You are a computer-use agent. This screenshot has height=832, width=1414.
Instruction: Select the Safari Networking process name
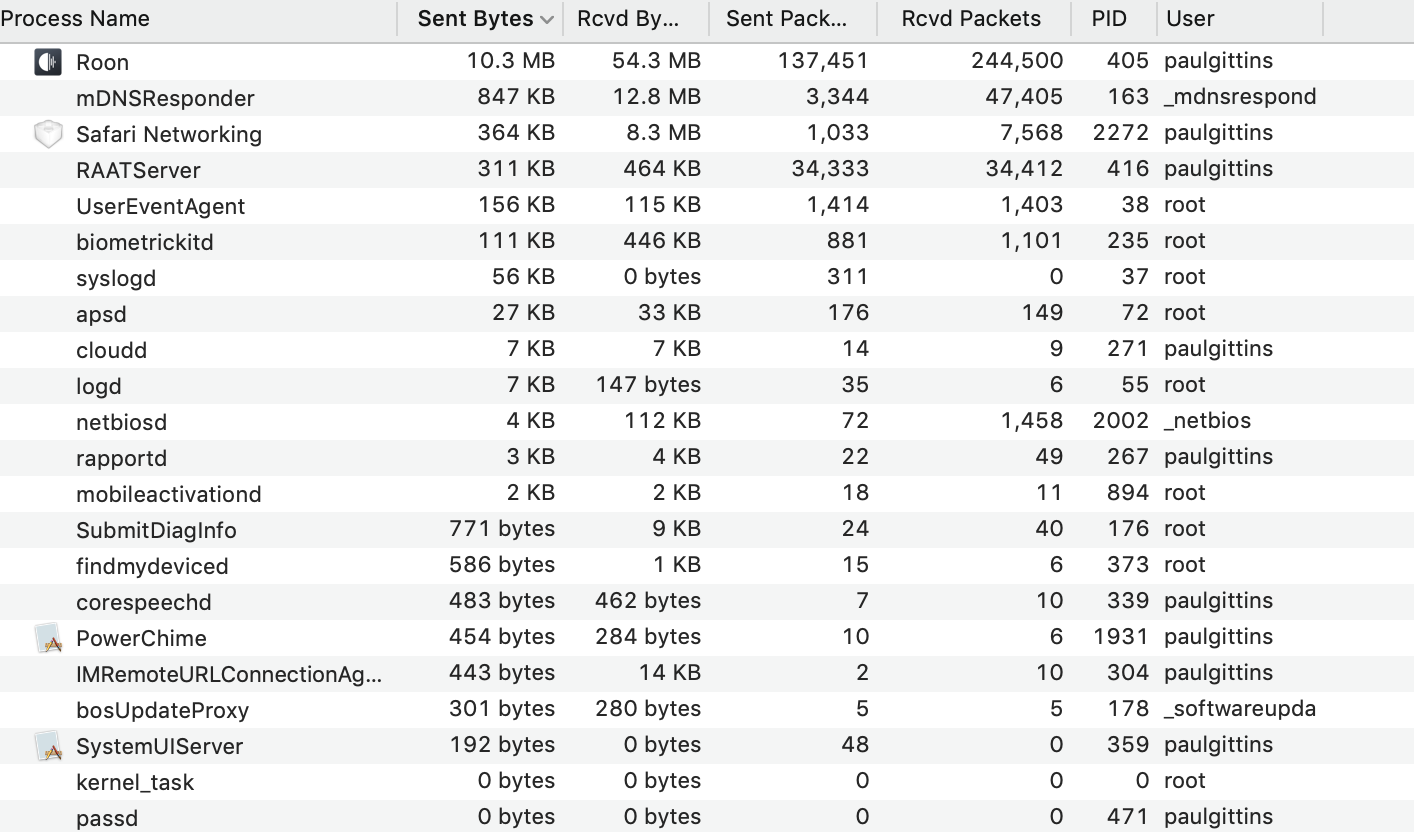click(169, 134)
